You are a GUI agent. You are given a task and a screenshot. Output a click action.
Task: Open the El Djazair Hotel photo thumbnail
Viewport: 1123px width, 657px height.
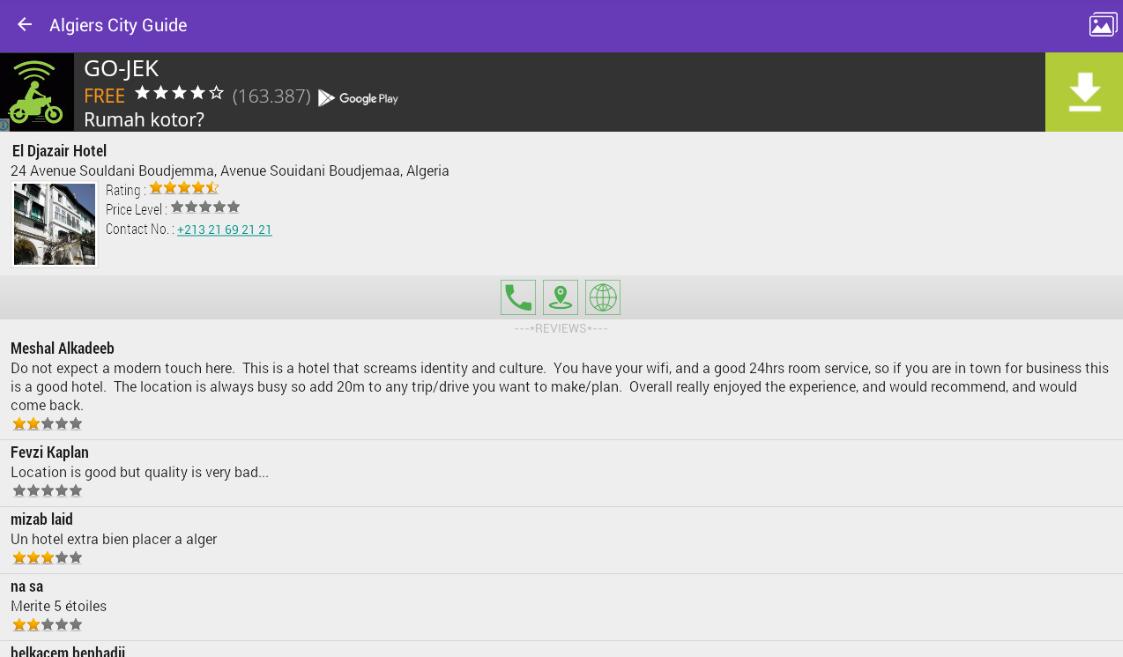pos(54,224)
